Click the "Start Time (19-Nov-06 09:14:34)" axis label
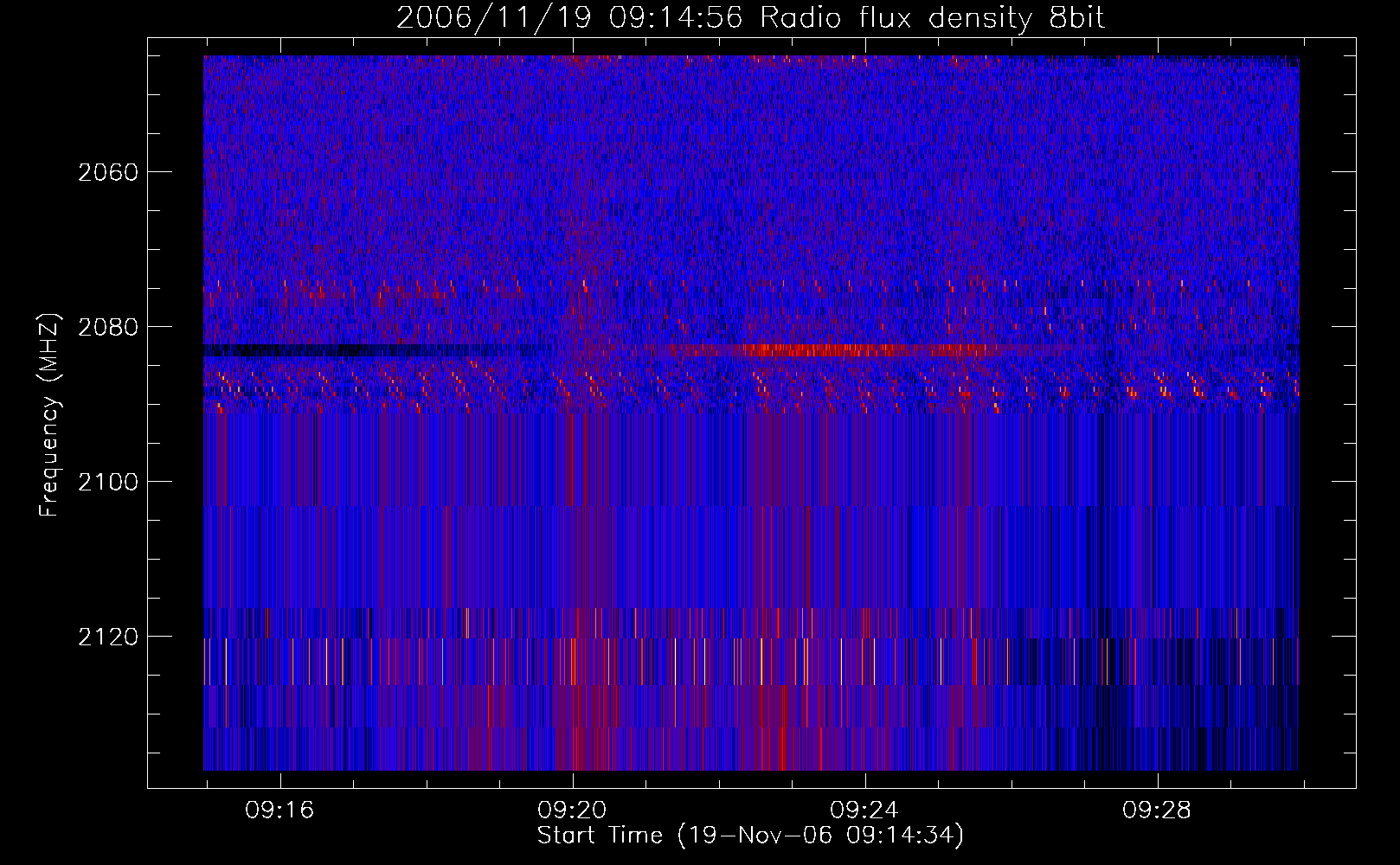Viewport: 1400px width, 865px height. pyautogui.click(x=750, y=835)
